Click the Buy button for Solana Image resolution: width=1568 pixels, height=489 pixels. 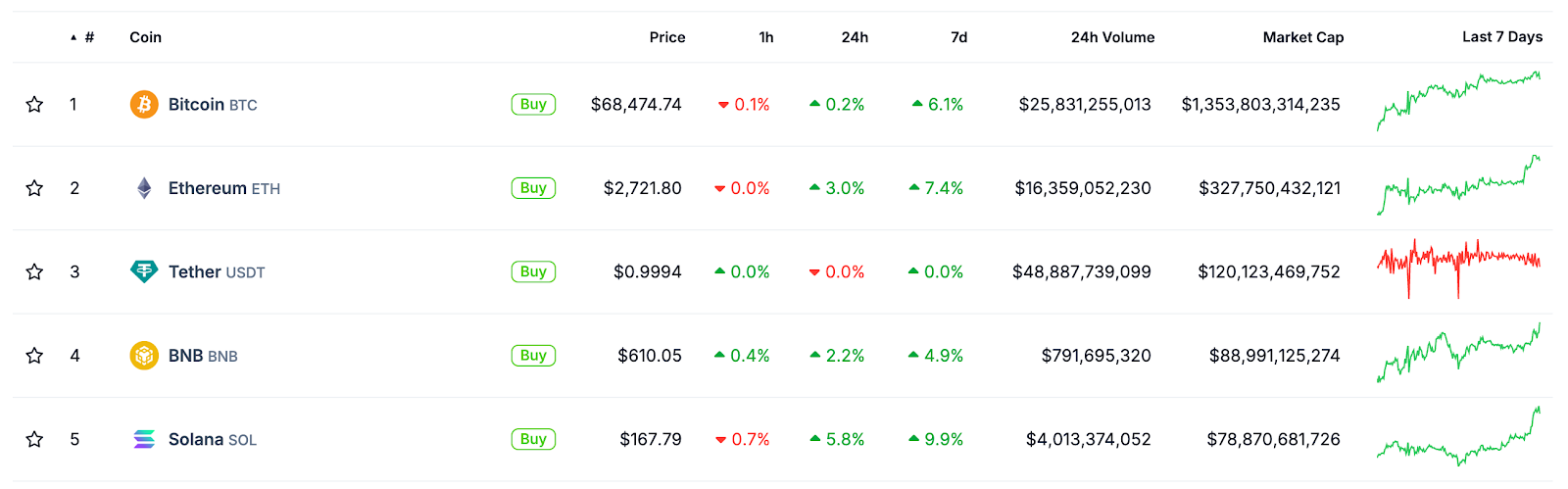pyautogui.click(x=533, y=439)
